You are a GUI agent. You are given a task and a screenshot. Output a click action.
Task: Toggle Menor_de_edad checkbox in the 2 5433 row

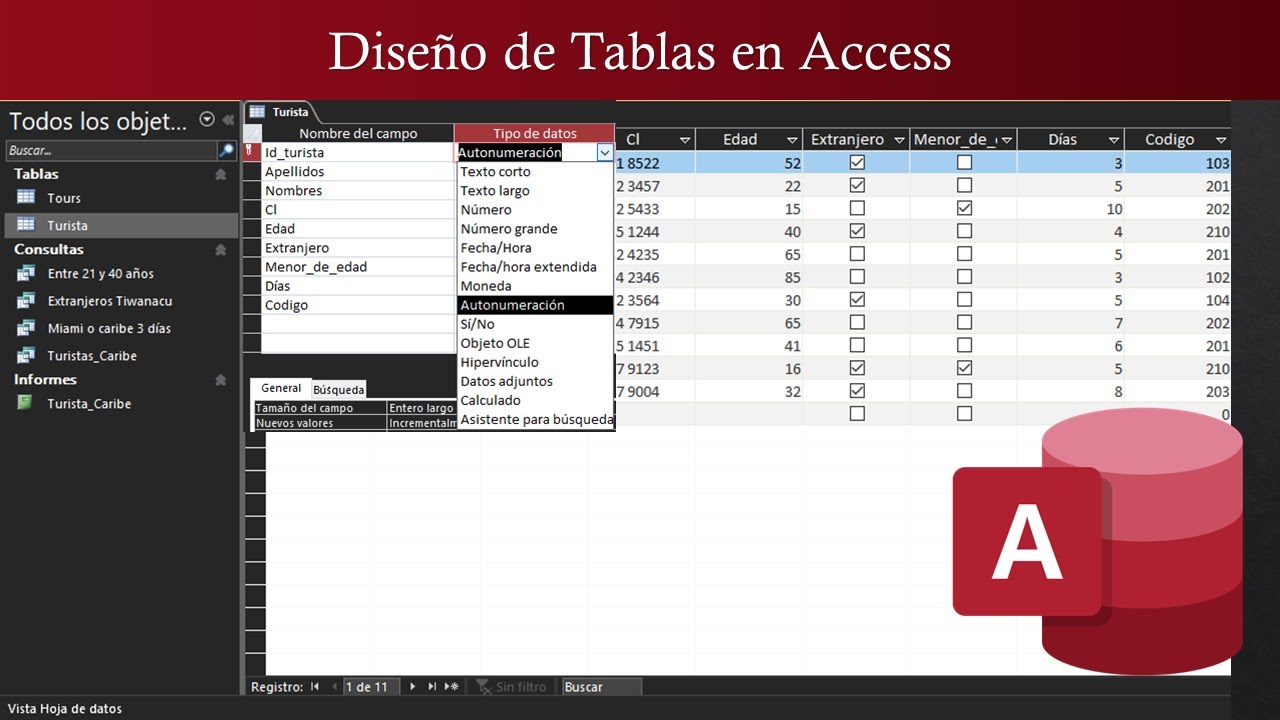964,208
